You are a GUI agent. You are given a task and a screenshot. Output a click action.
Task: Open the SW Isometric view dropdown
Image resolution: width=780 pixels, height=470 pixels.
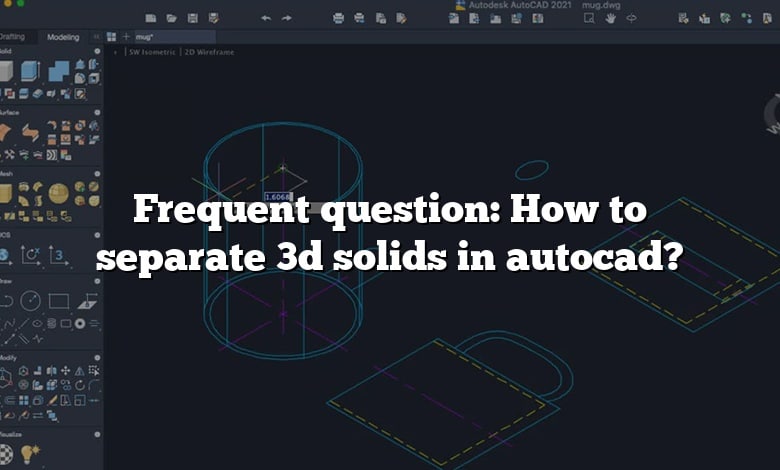click(x=152, y=52)
